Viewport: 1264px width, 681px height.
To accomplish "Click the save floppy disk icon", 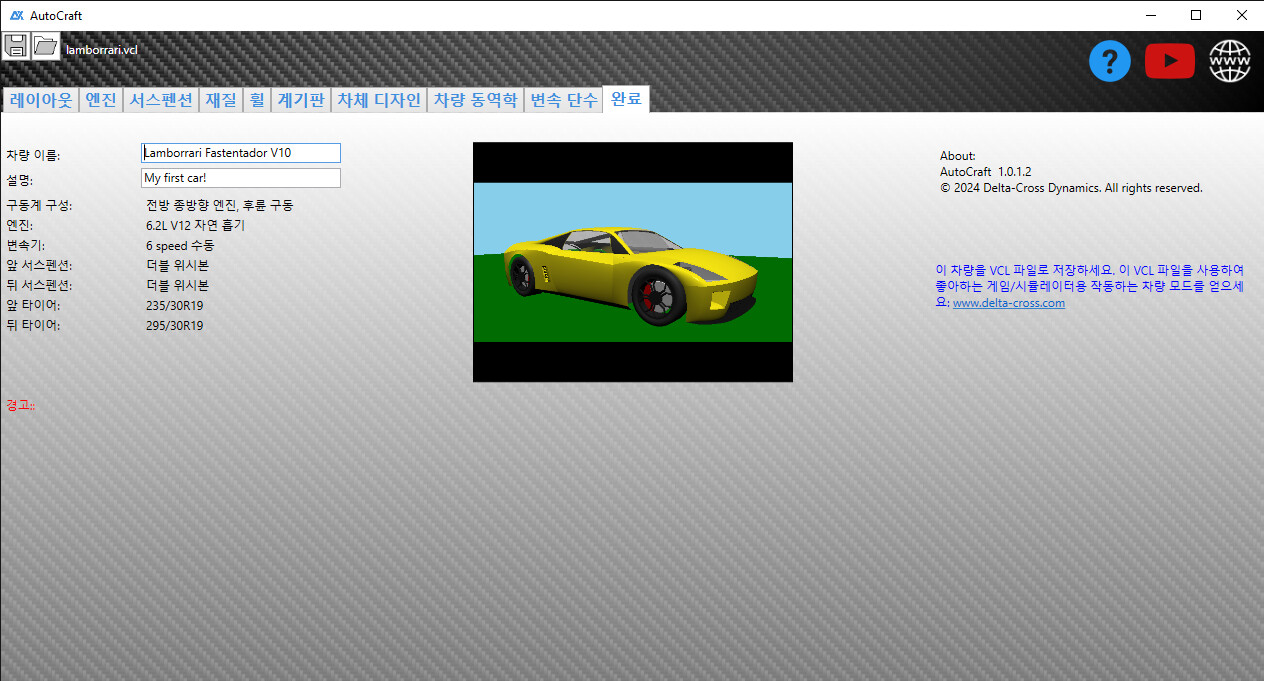I will click(x=15, y=46).
